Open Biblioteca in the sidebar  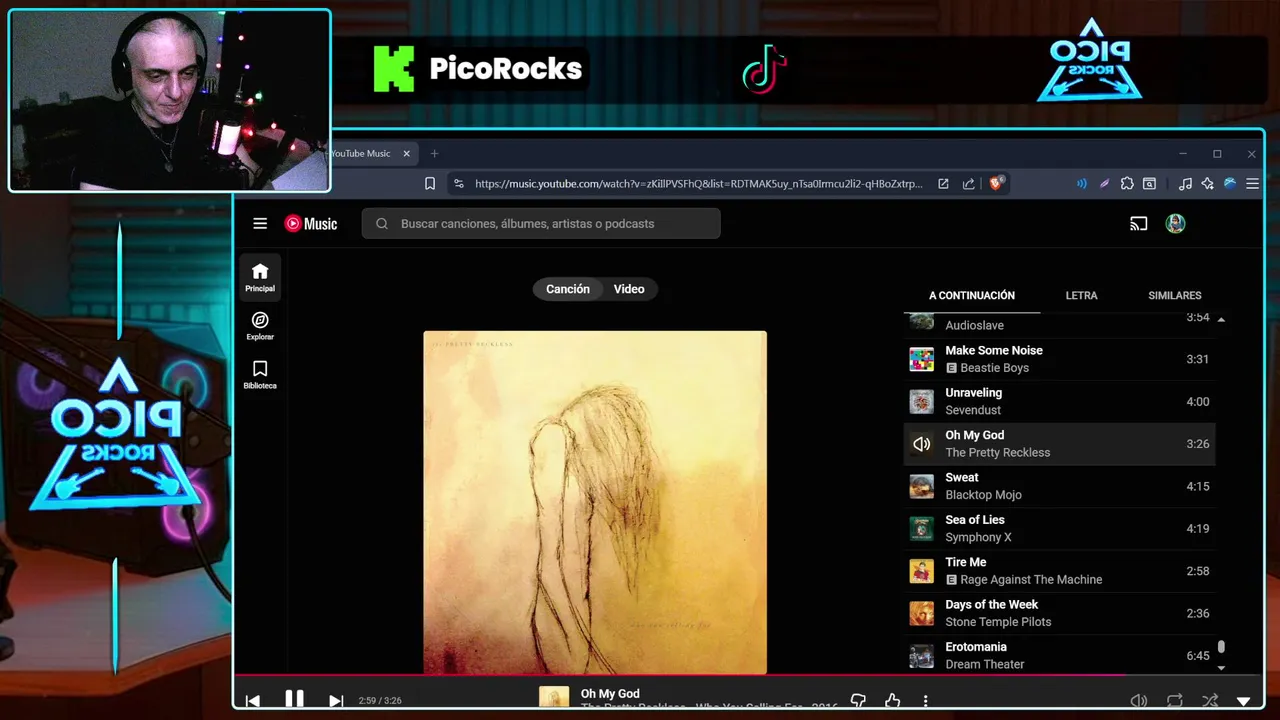(x=260, y=375)
